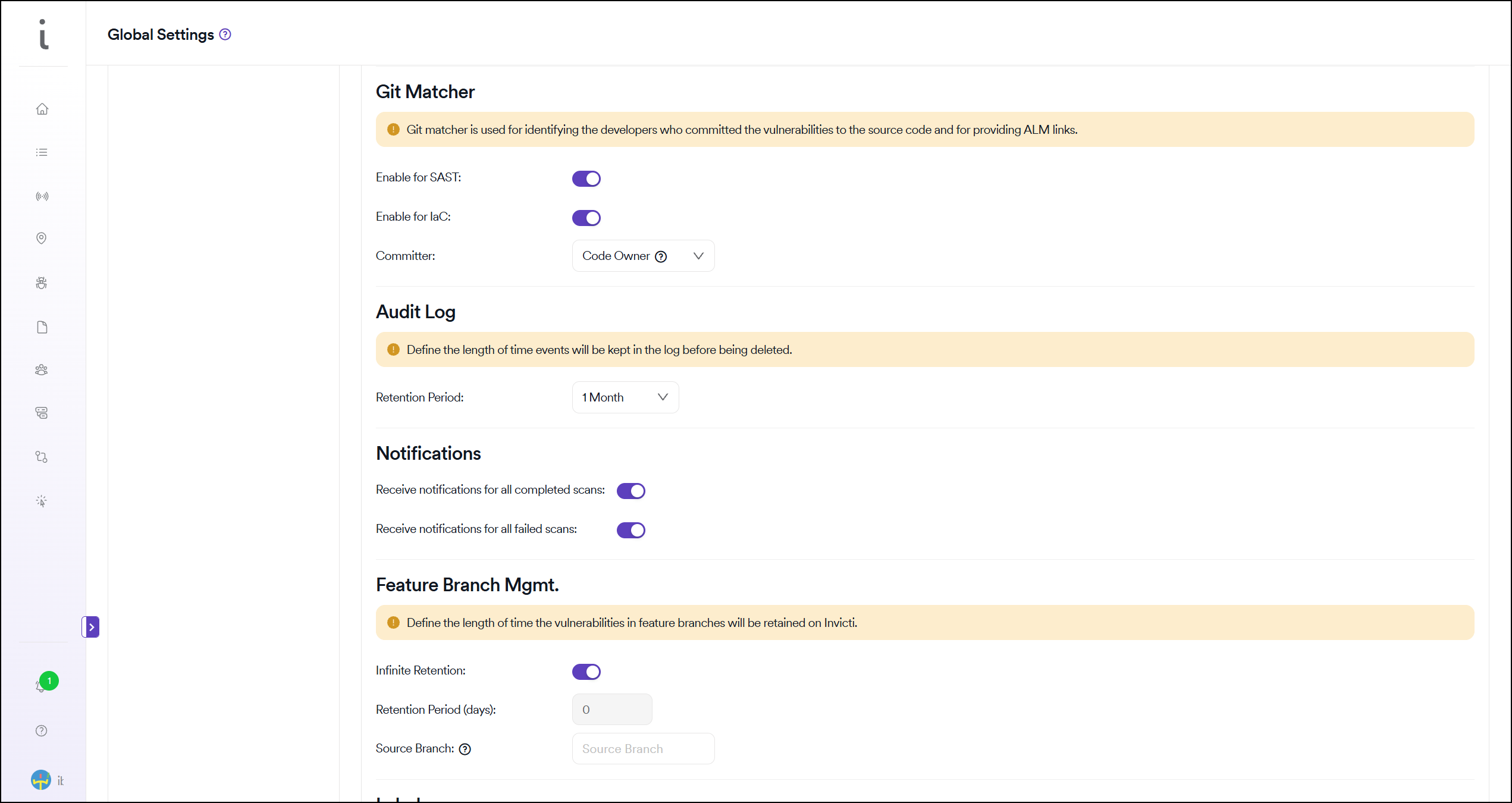Click the teams group sidebar icon
1512x803 pixels.
[x=42, y=370]
